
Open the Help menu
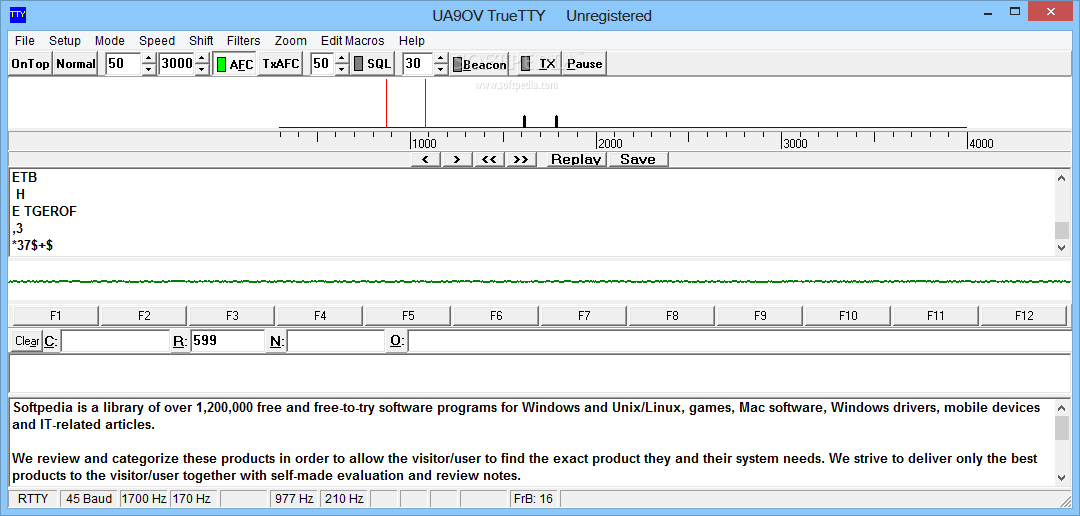(412, 41)
